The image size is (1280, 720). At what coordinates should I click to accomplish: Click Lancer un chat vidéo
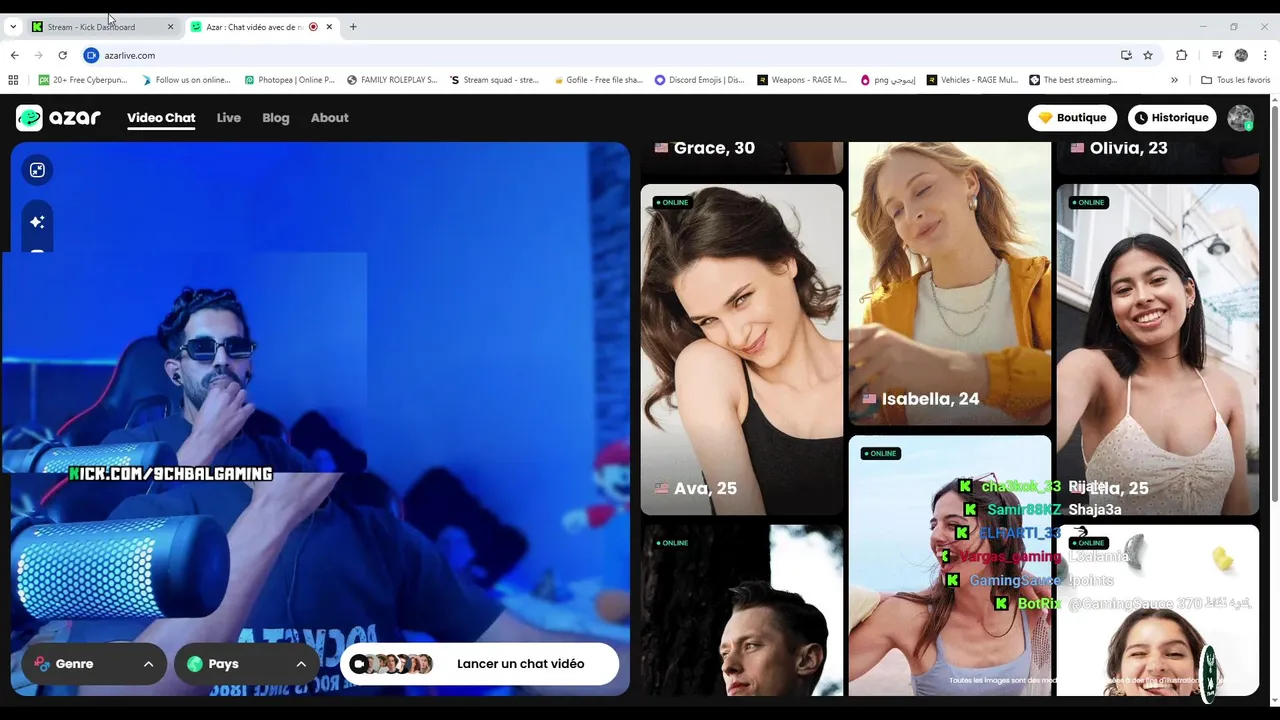pyautogui.click(x=480, y=664)
